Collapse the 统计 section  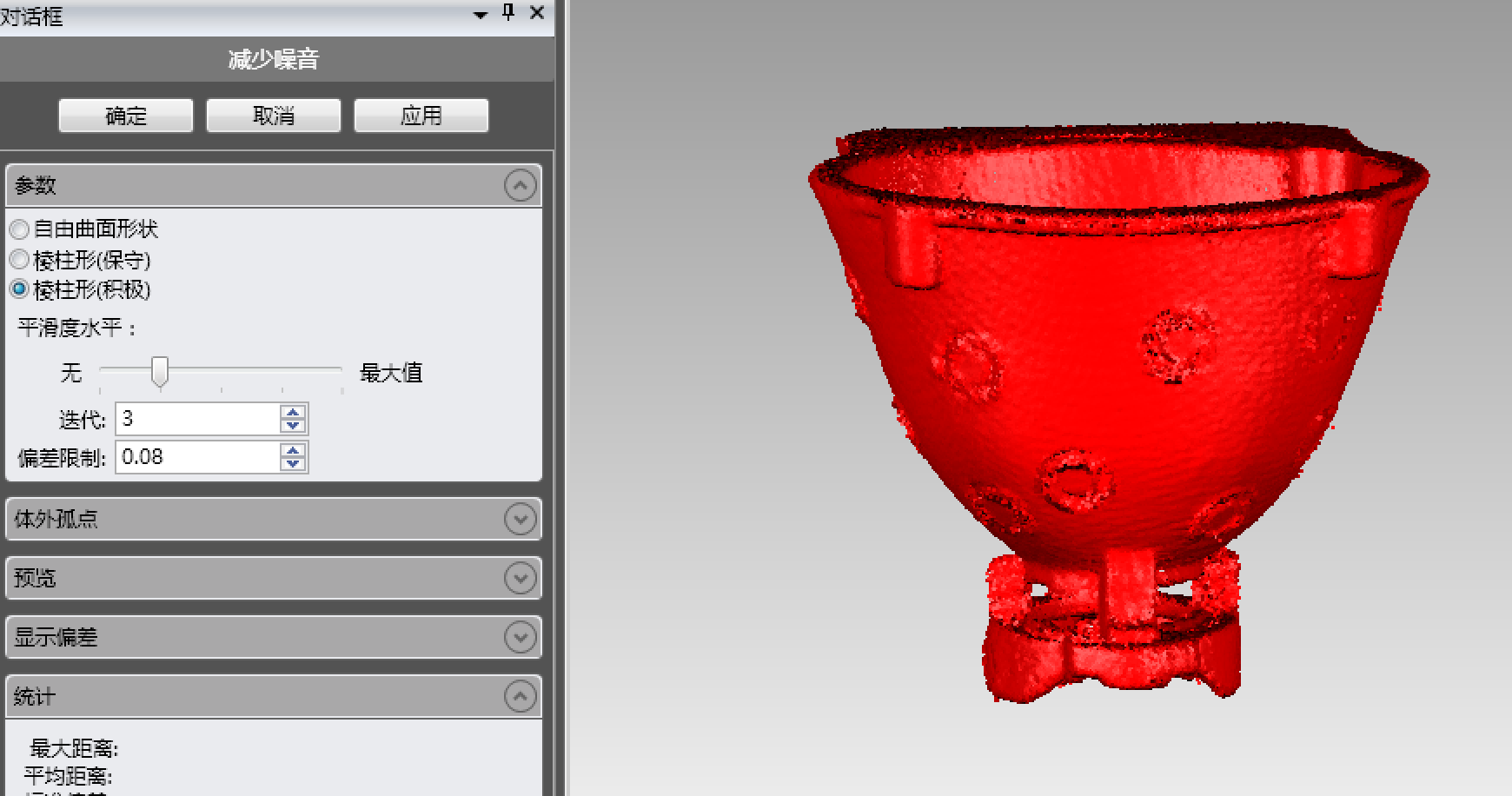tap(520, 696)
